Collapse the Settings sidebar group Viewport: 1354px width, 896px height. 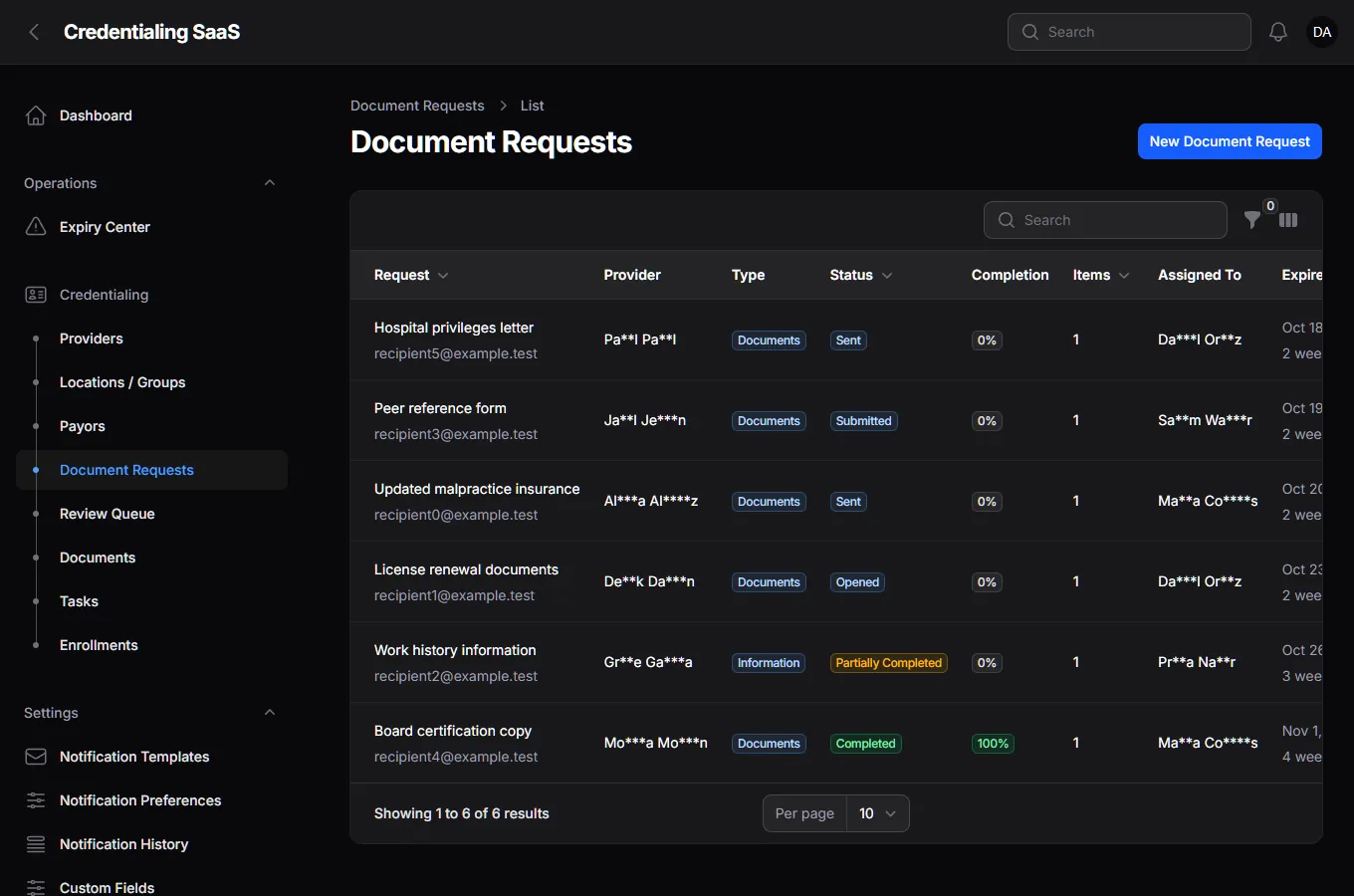click(x=270, y=713)
